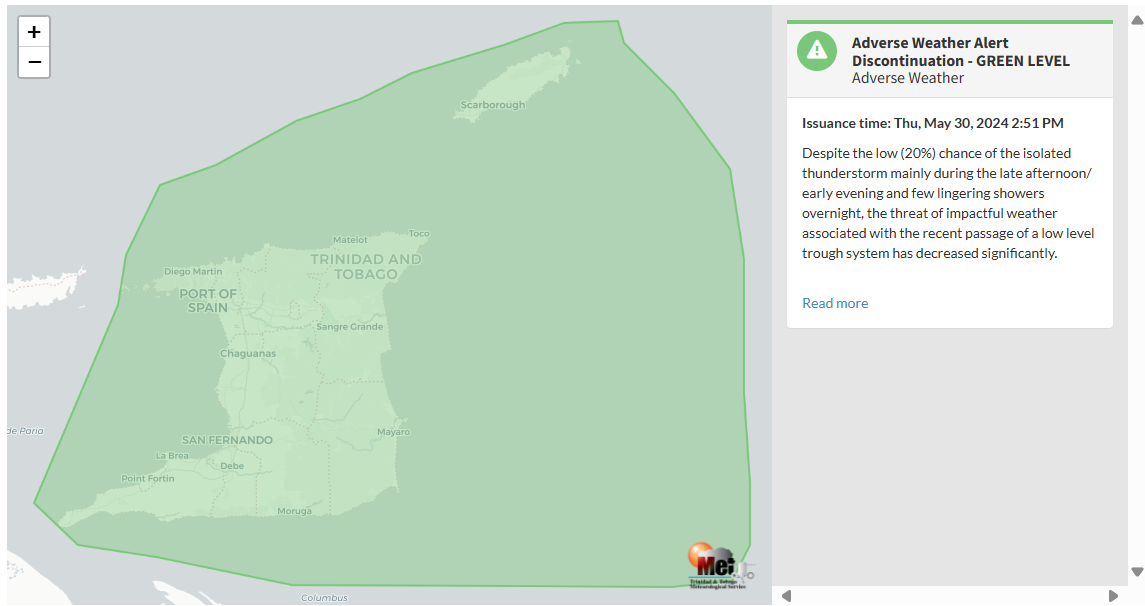1145x606 pixels.
Task: Click the Columbus label at map bottom
Action: point(324,598)
